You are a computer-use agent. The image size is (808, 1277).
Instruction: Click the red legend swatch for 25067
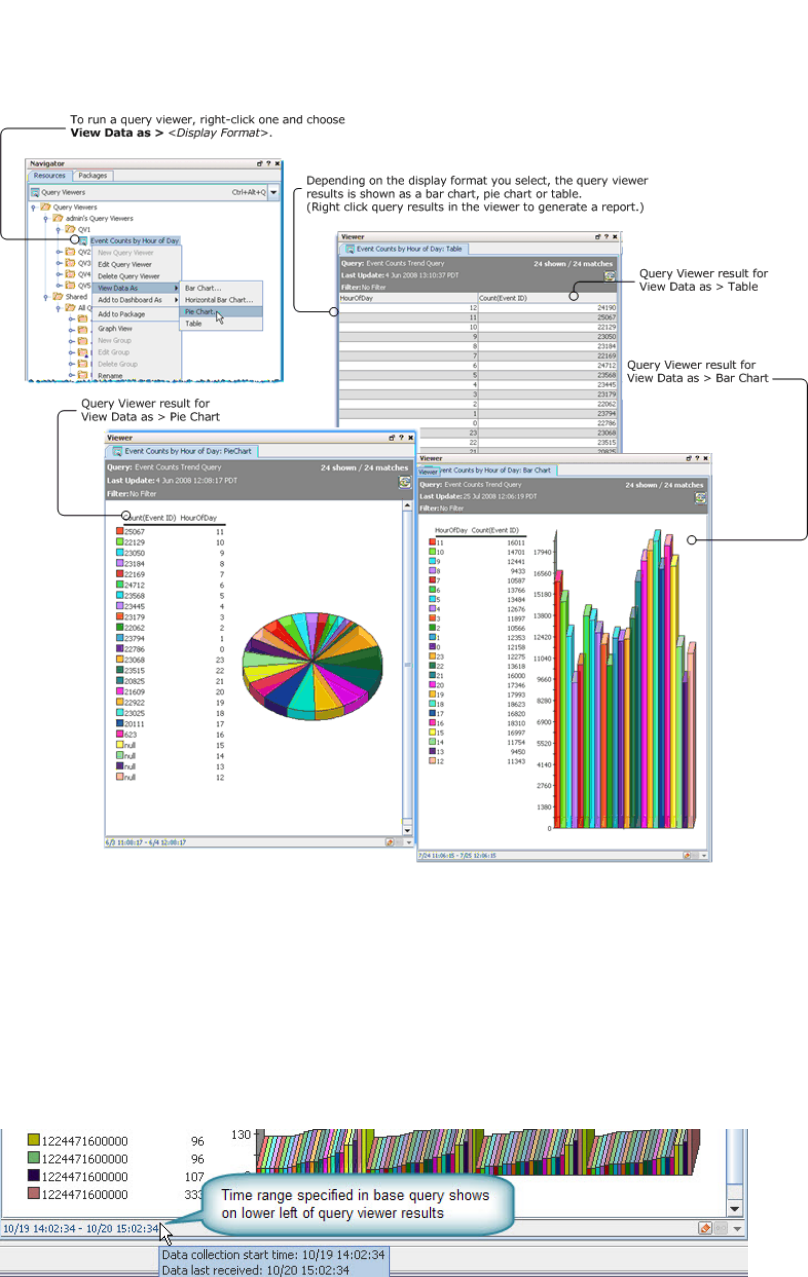[119, 532]
